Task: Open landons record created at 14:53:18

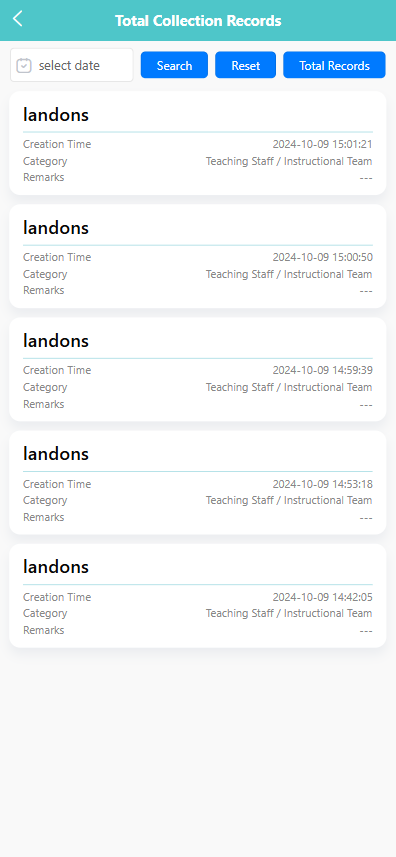Action: tap(198, 483)
